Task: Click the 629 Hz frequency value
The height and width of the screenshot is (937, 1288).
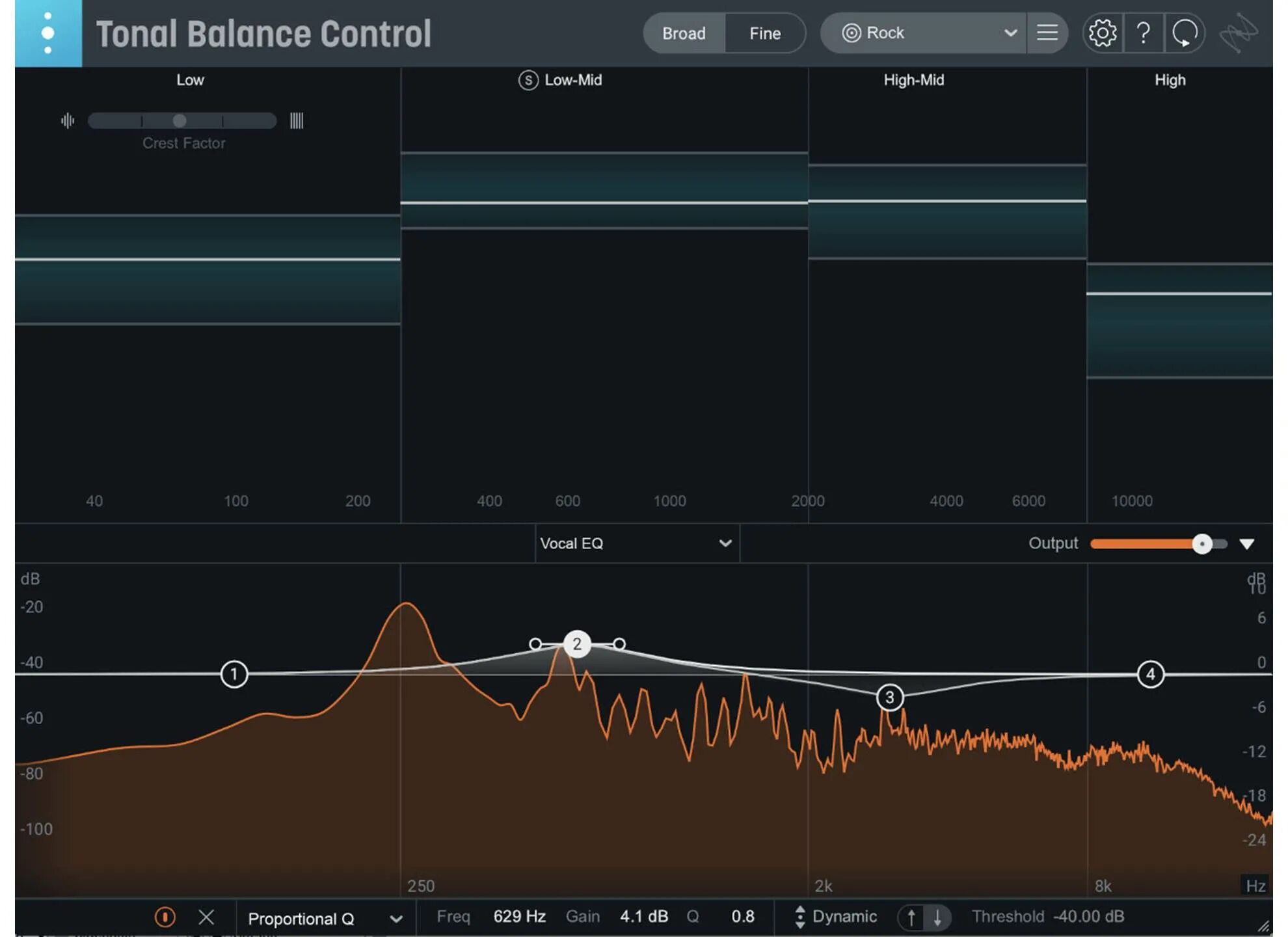Action: point(519,916)
